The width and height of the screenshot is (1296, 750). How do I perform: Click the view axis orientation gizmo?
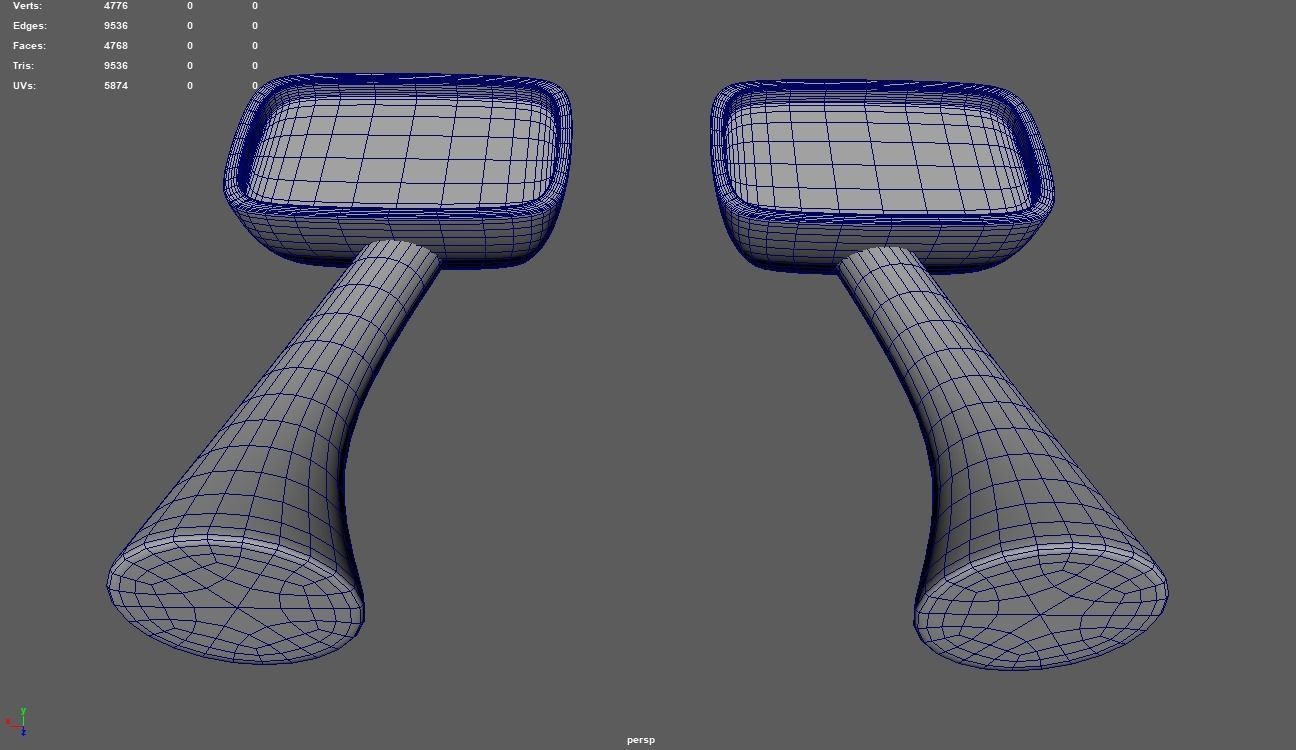click(x=16, y=722)
